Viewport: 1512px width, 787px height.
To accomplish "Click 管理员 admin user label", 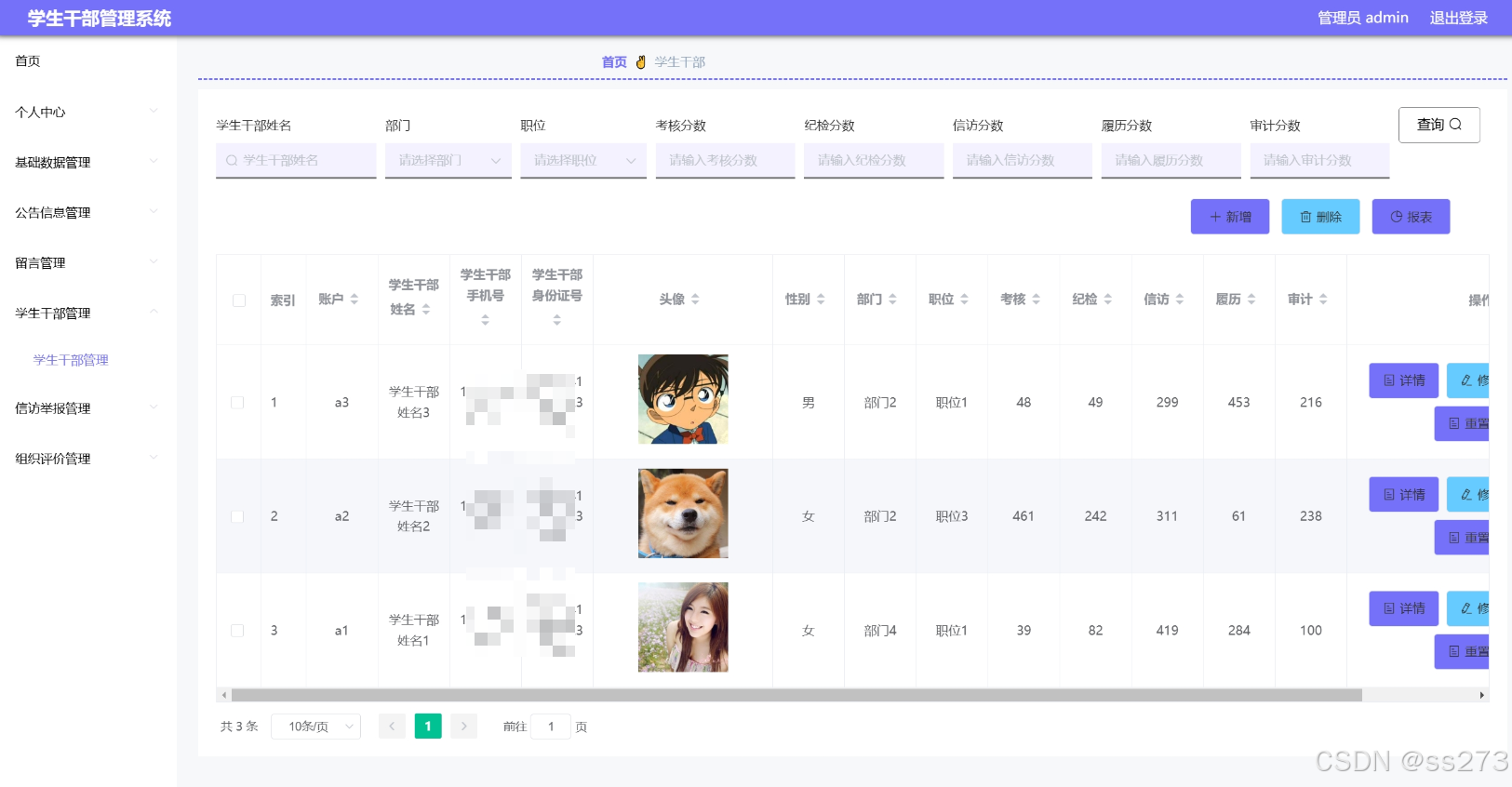I will click(1362, 18).
